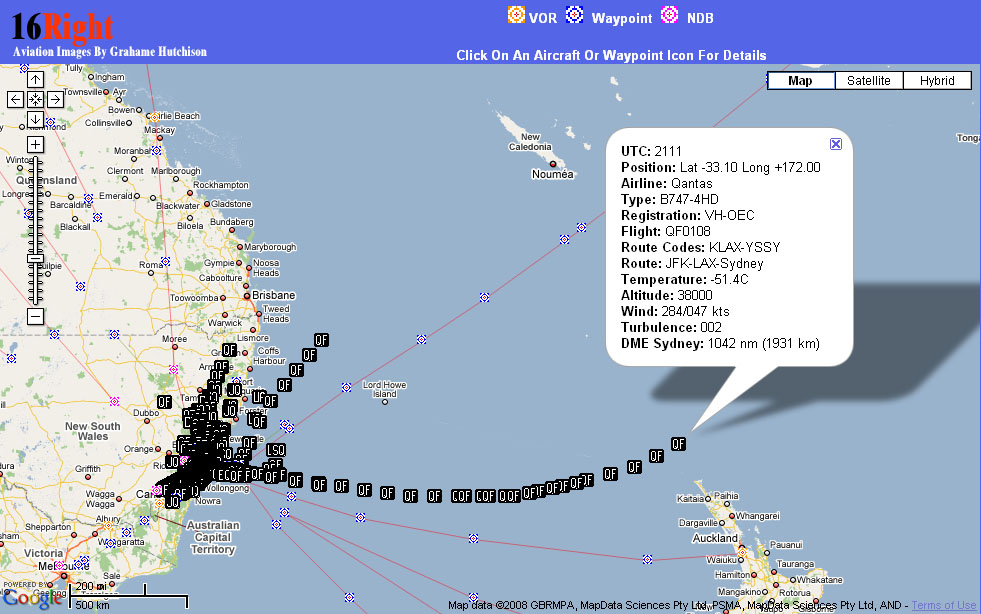
Task: Pan the map left with the arrow button
Action: click(16, 99)
